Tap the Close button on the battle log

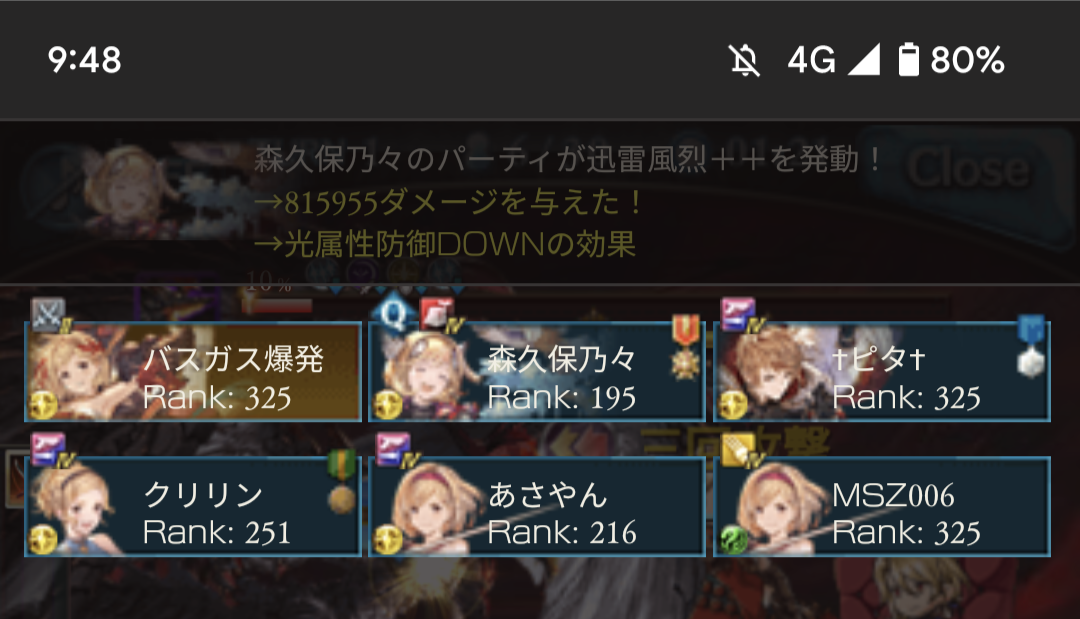pos(968,169)
